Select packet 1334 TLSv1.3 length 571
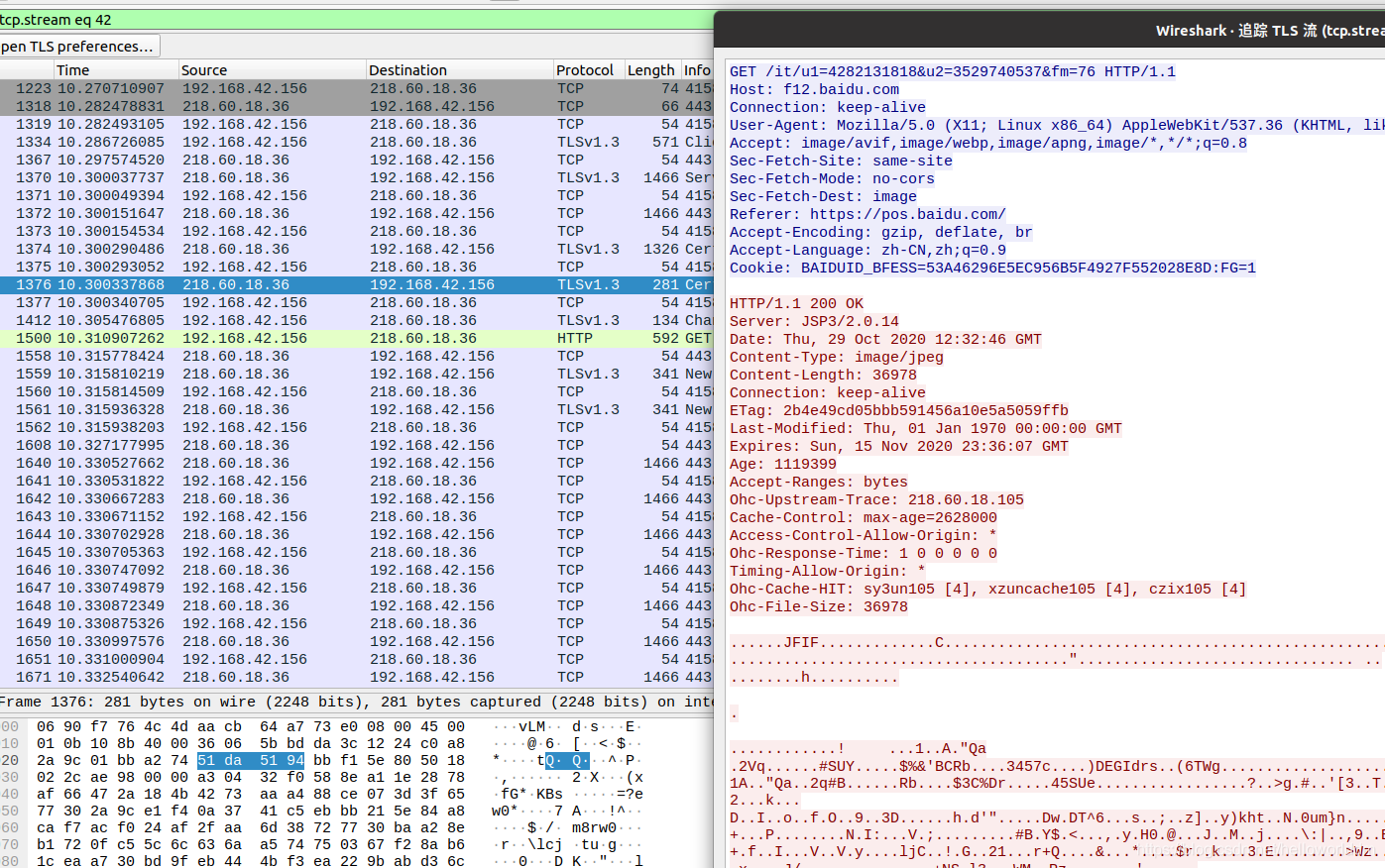 (357, 142)
